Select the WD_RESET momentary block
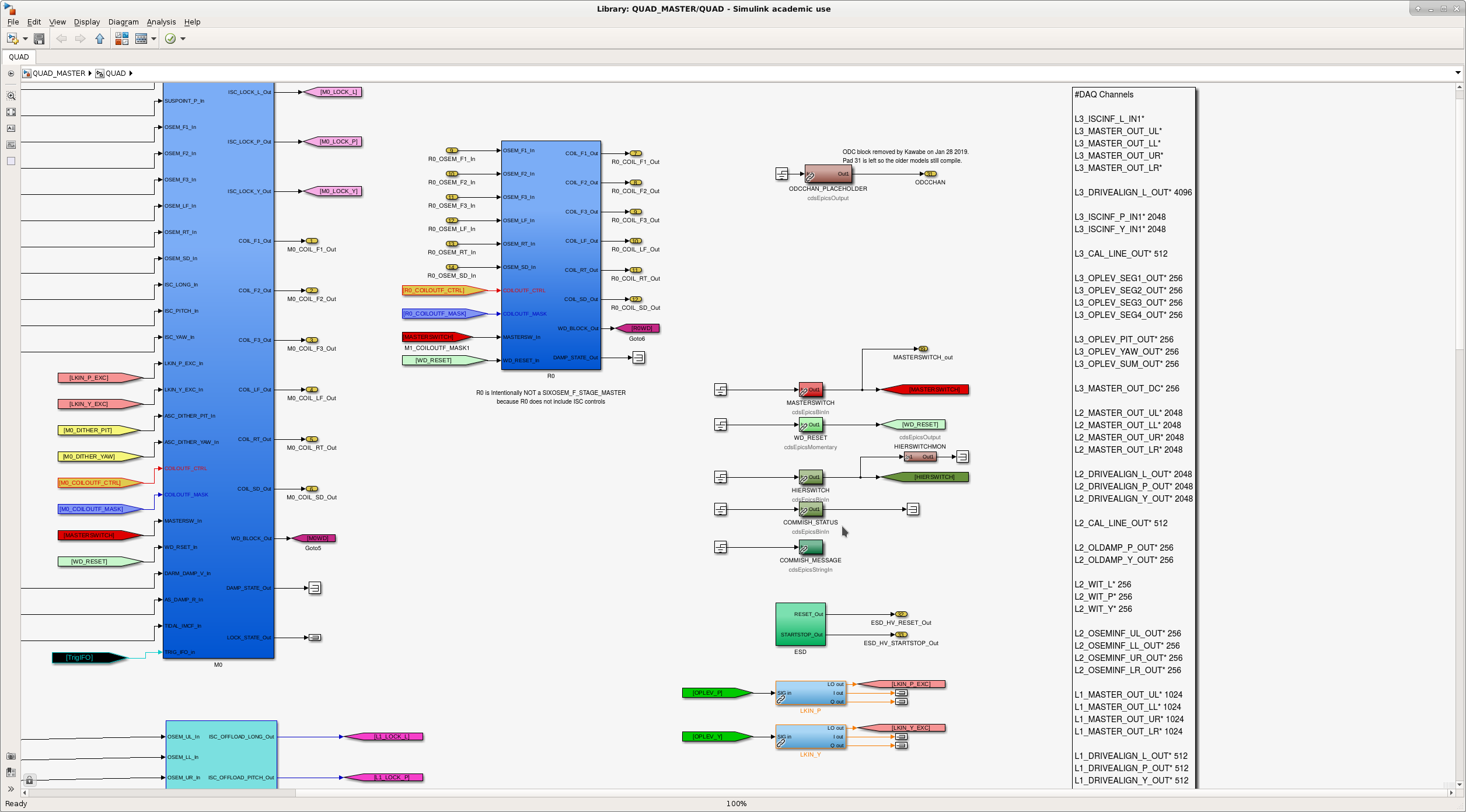Screen dimensions: 1466x812 pos(811,425)
